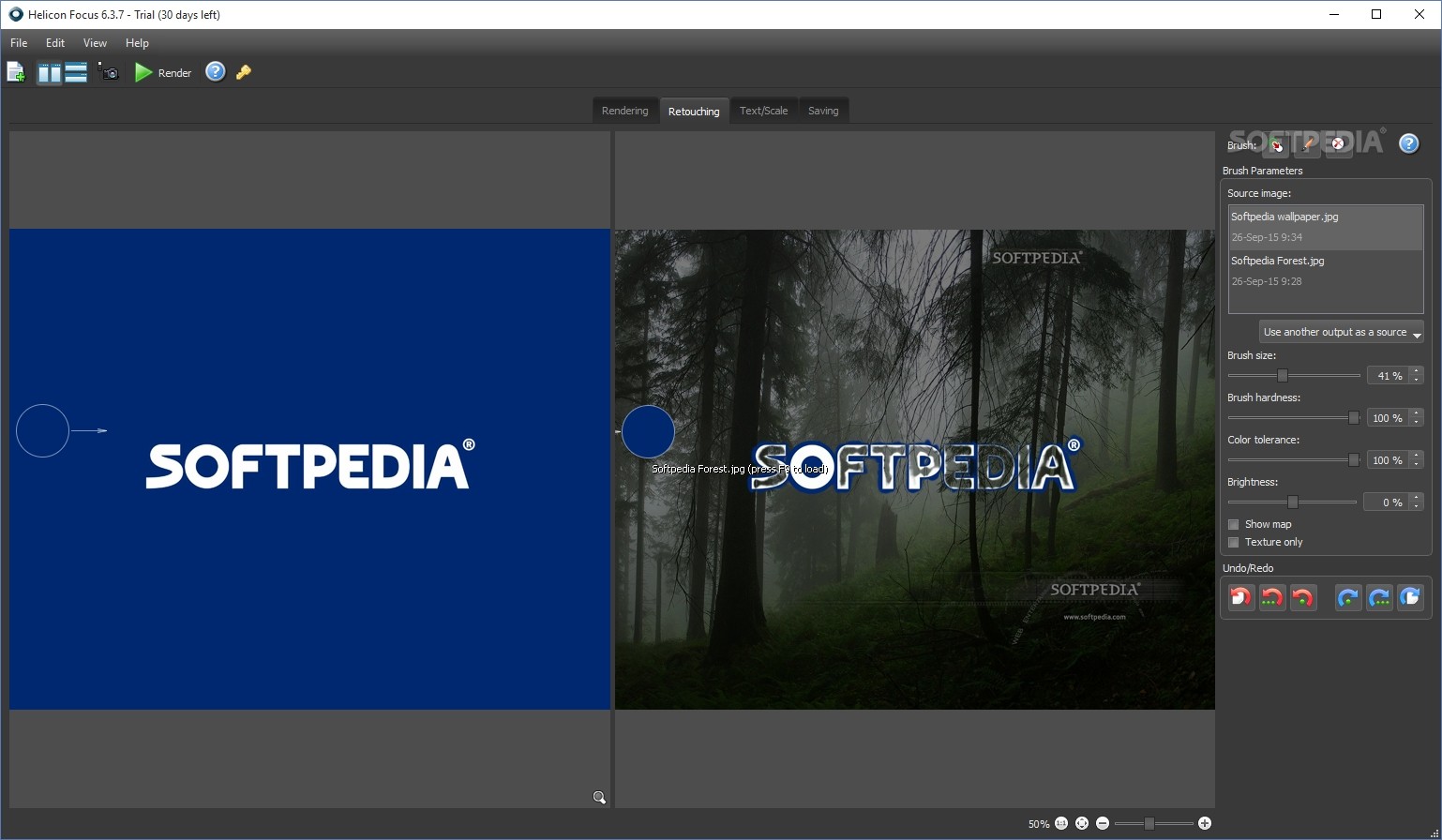This screenshot has width=1442, height=840.
Task: Open the Edit menu
Action: [55, 42]
